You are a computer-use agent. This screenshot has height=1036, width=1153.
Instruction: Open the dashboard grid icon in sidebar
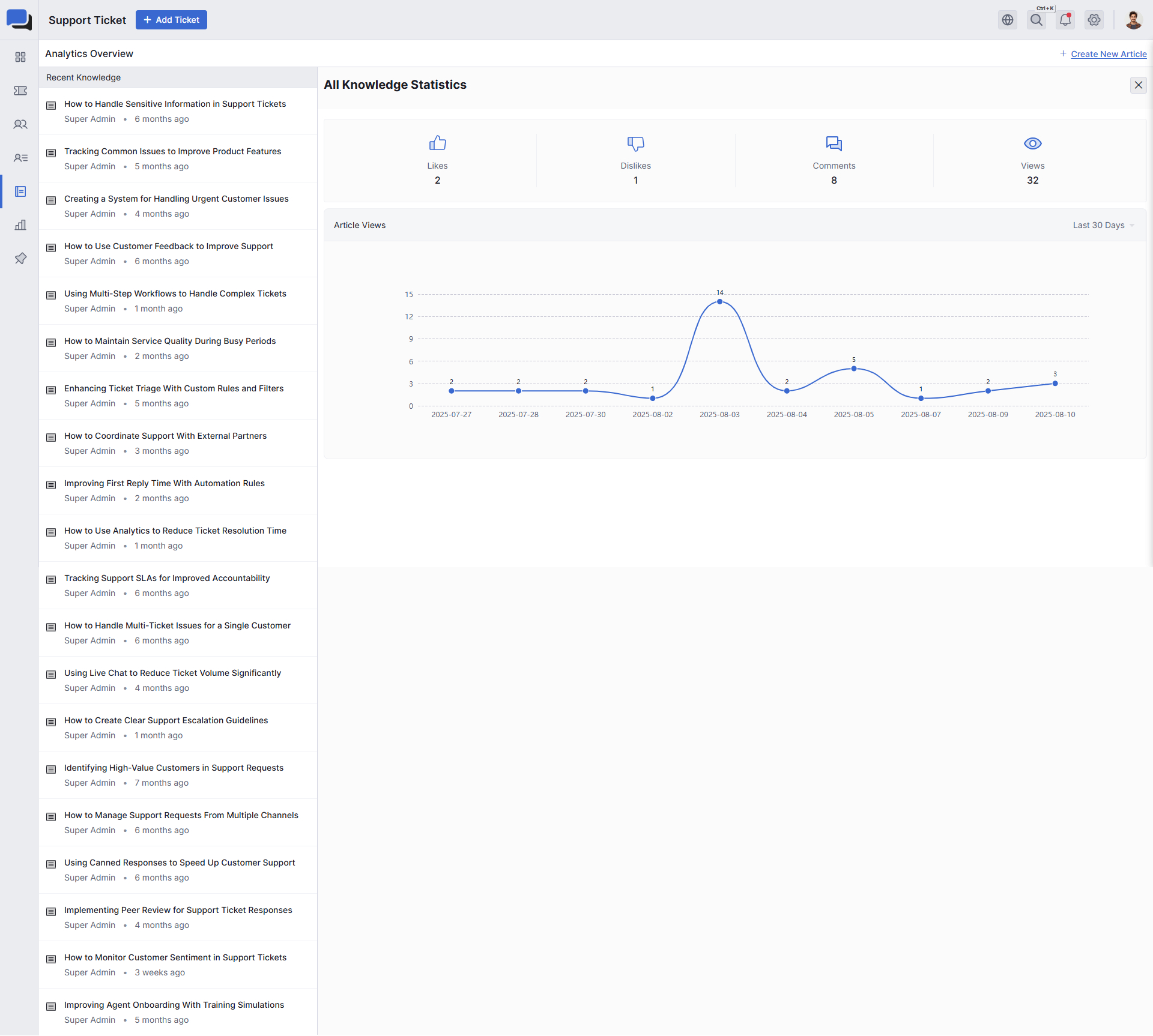pyautogui.click(x=20, y=57)
